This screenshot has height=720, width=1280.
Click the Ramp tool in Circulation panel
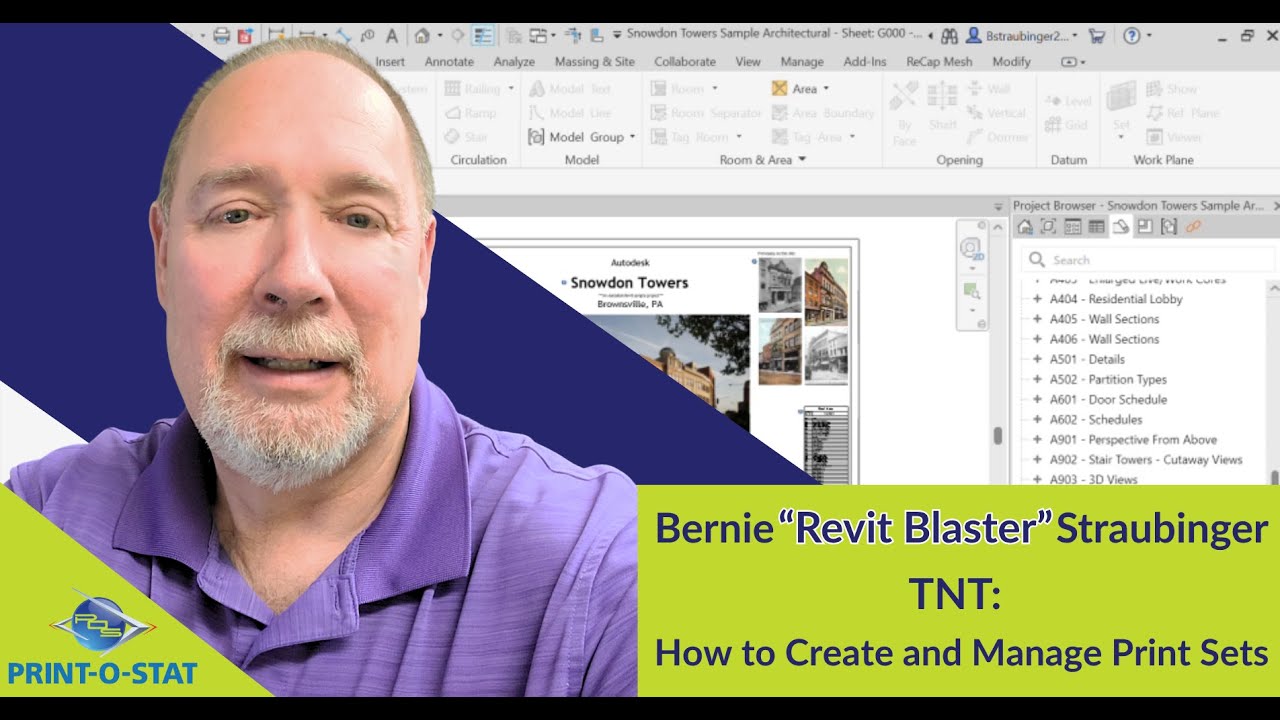click(x=470, y=113)
